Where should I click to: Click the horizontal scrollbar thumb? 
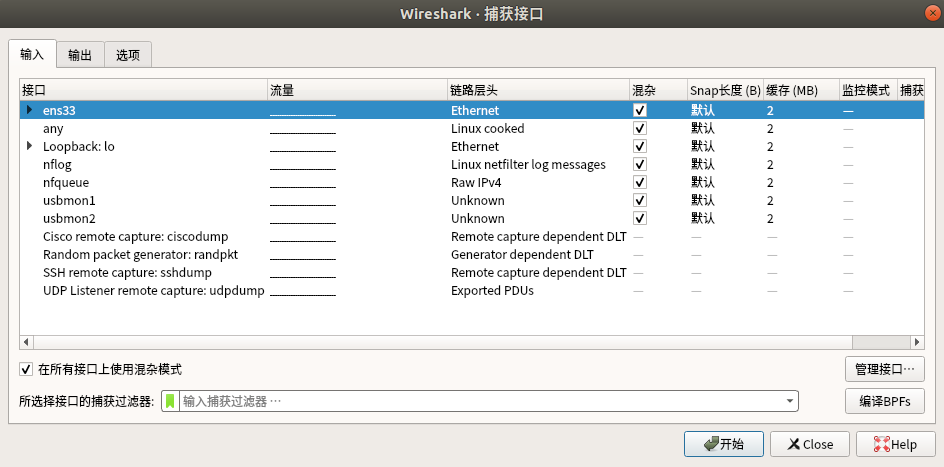(442, 342)
